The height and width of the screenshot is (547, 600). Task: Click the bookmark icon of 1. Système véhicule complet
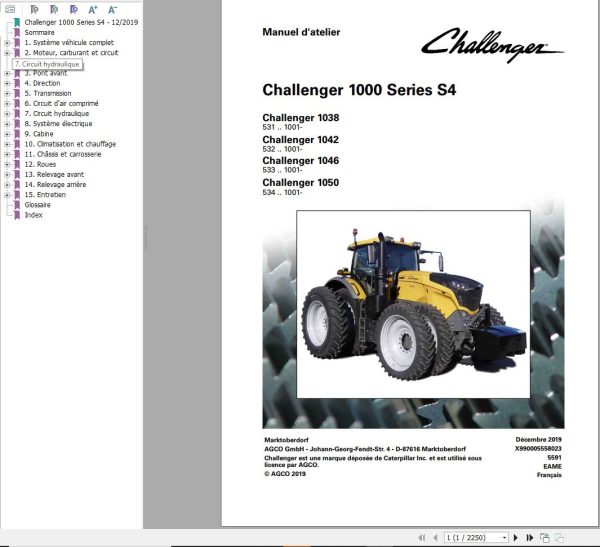(x=17, y=42)
